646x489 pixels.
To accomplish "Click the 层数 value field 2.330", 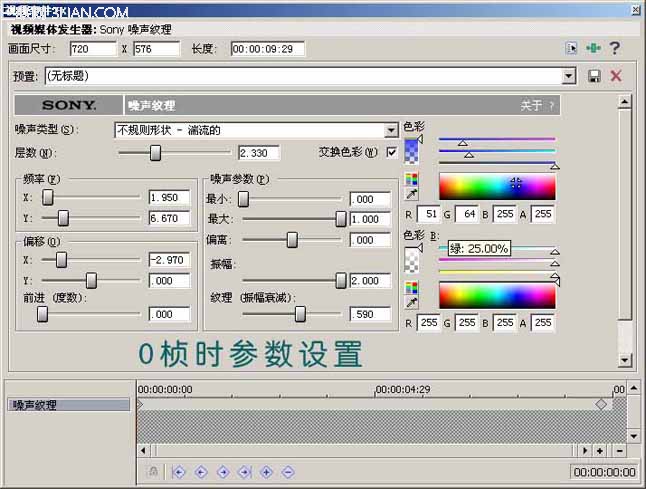I will [x=259, y=153].
